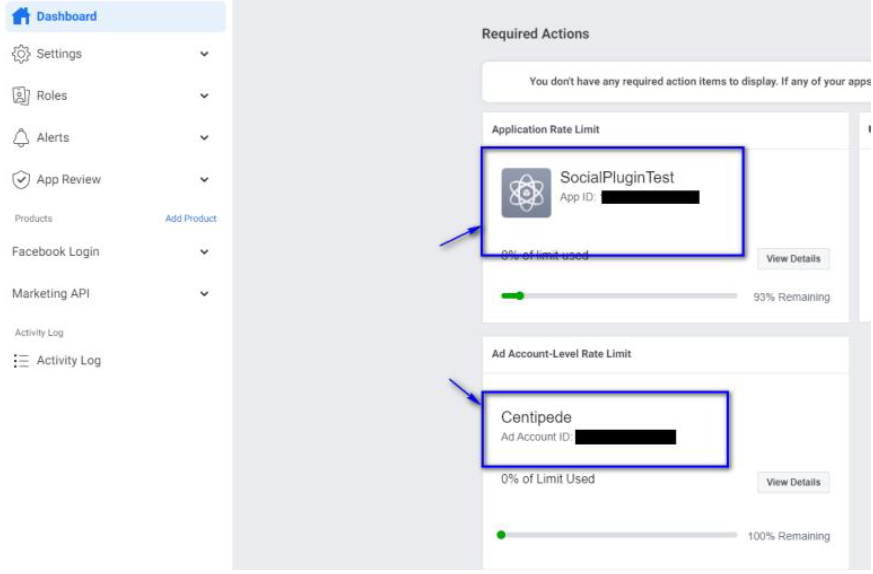873x574 pixels.
Task: Select the Centipede ad account name
Action: click(x=536, y=418)
